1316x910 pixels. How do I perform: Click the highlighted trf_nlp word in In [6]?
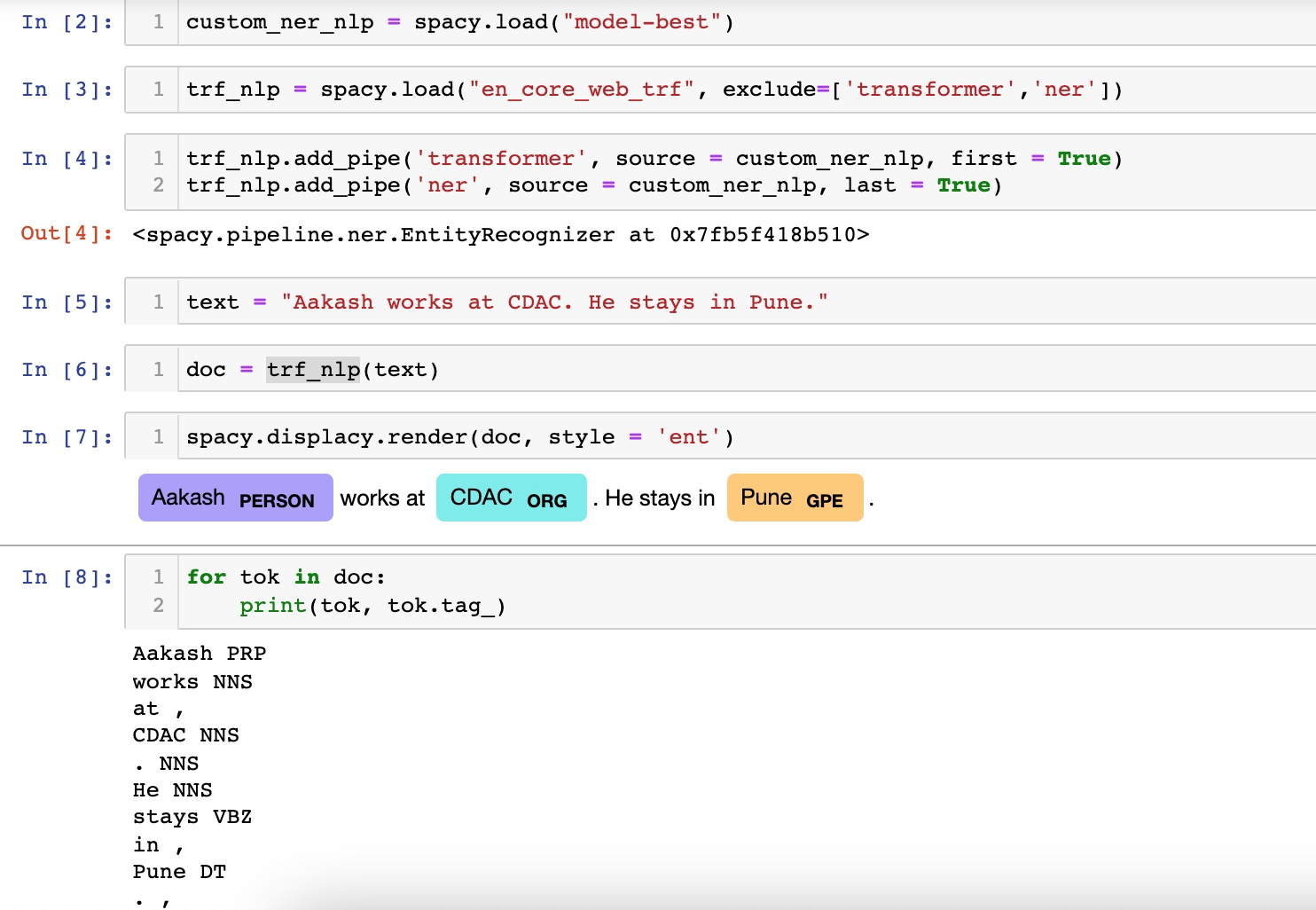[313, 370]
